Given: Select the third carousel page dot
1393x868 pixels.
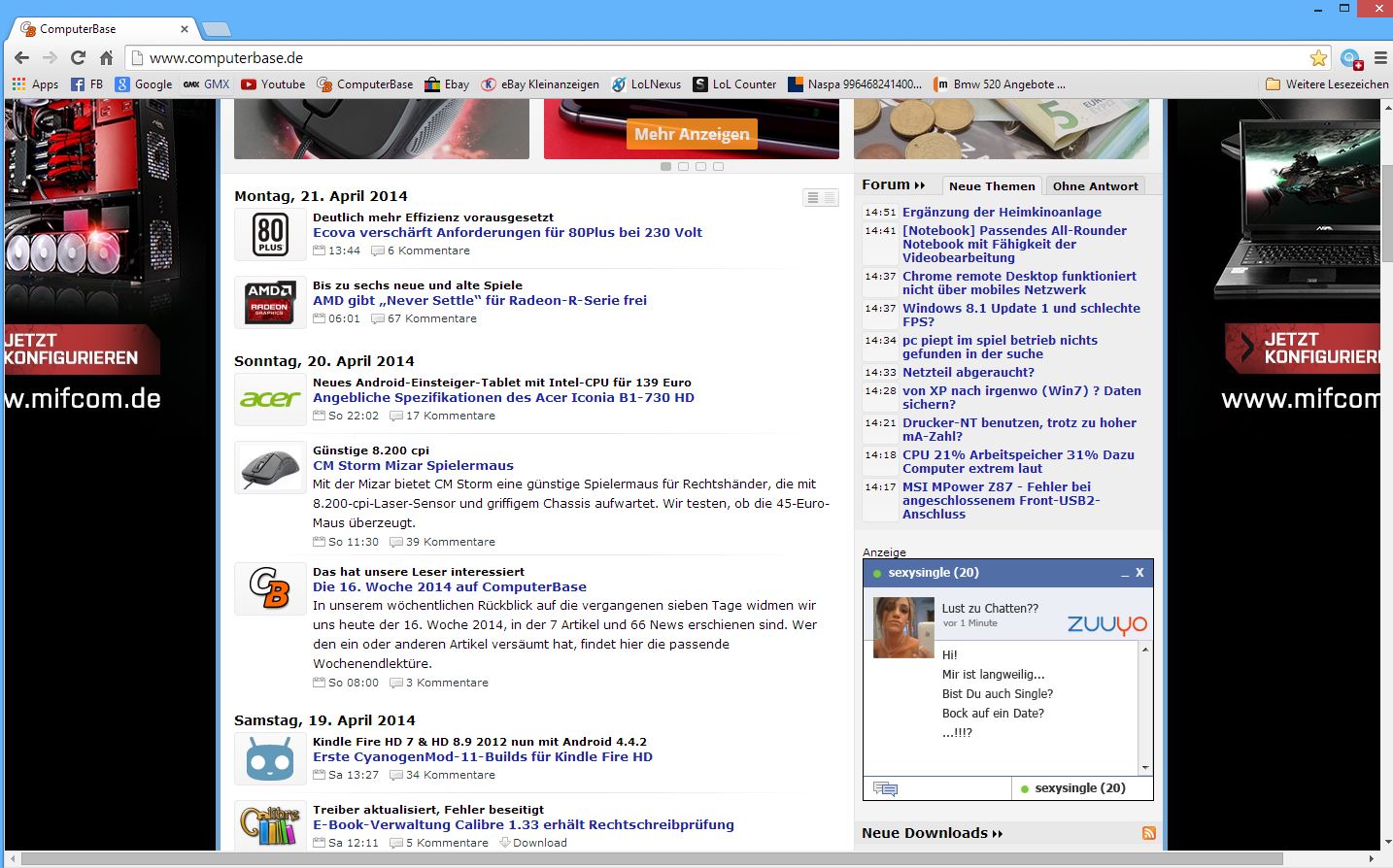Looking at the screenshot, I should click(700, 167).
